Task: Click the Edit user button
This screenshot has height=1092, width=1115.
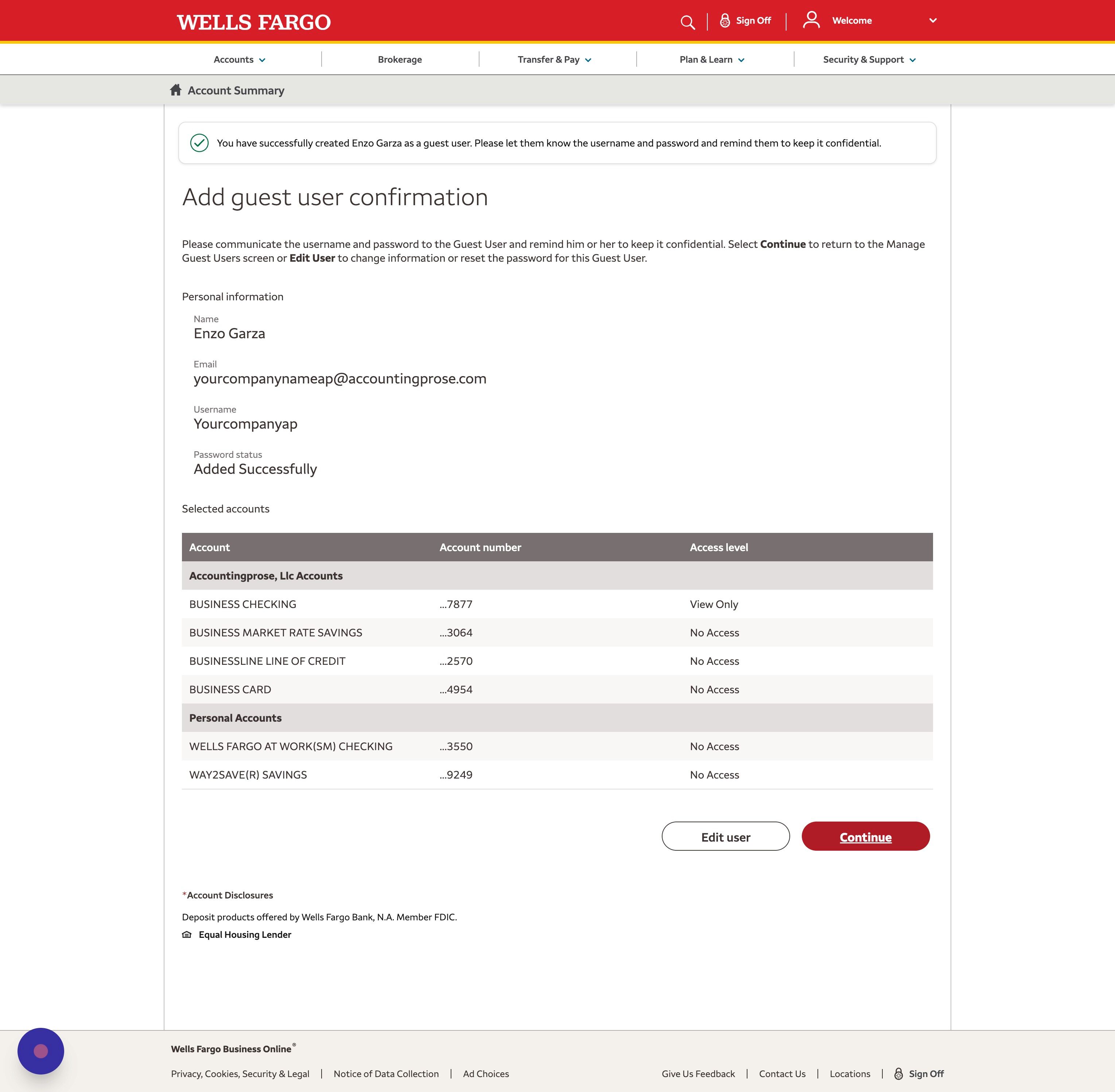Action: [x=725, y=836]
